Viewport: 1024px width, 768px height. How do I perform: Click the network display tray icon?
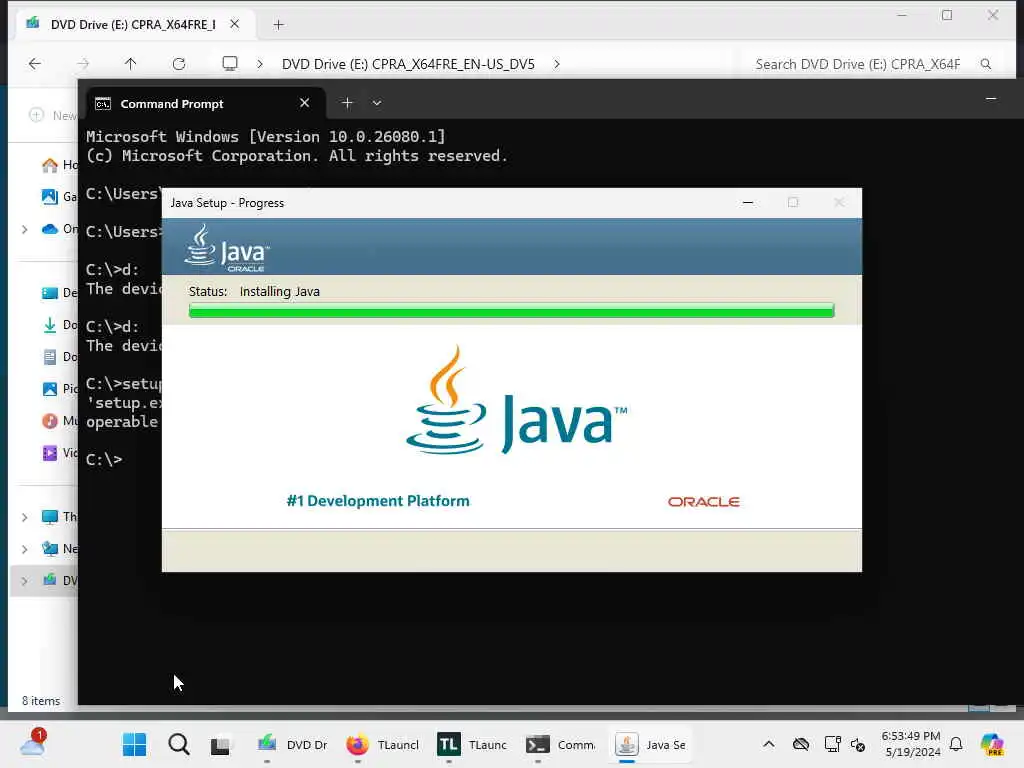[x=832, y=744]
